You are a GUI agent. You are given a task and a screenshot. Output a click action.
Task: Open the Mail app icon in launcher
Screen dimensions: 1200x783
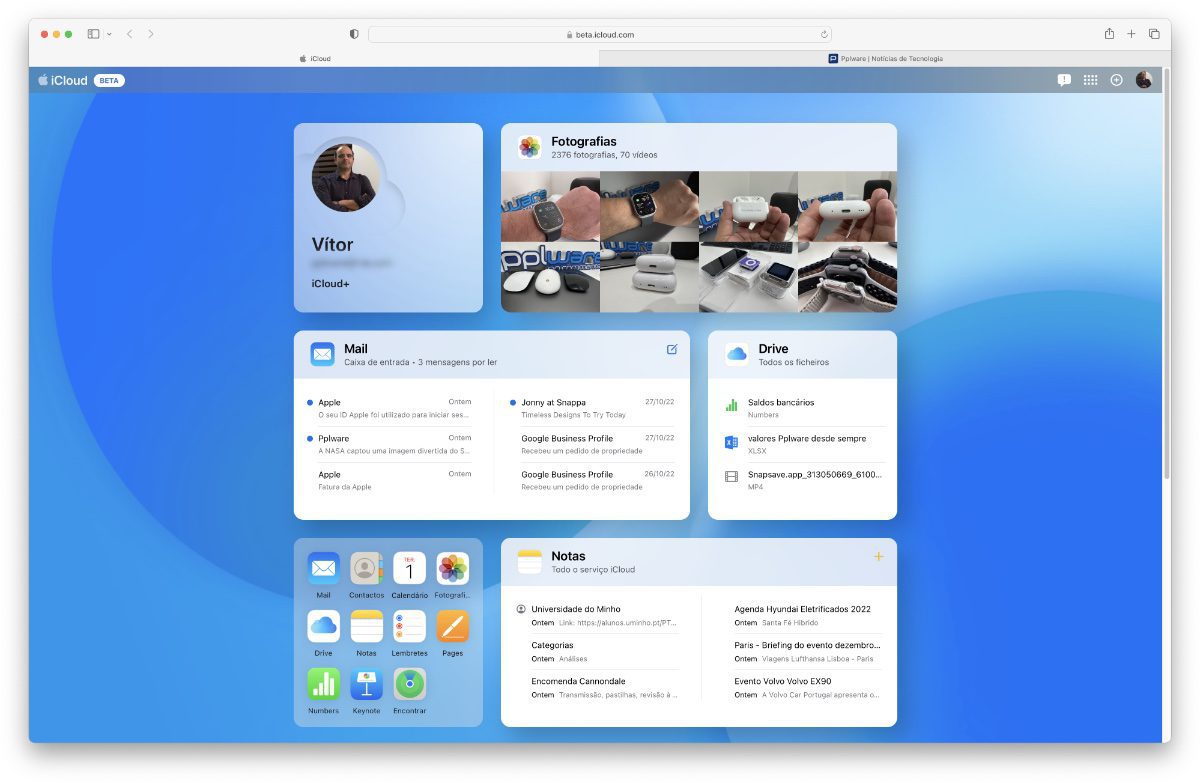[x=323, y=568]
